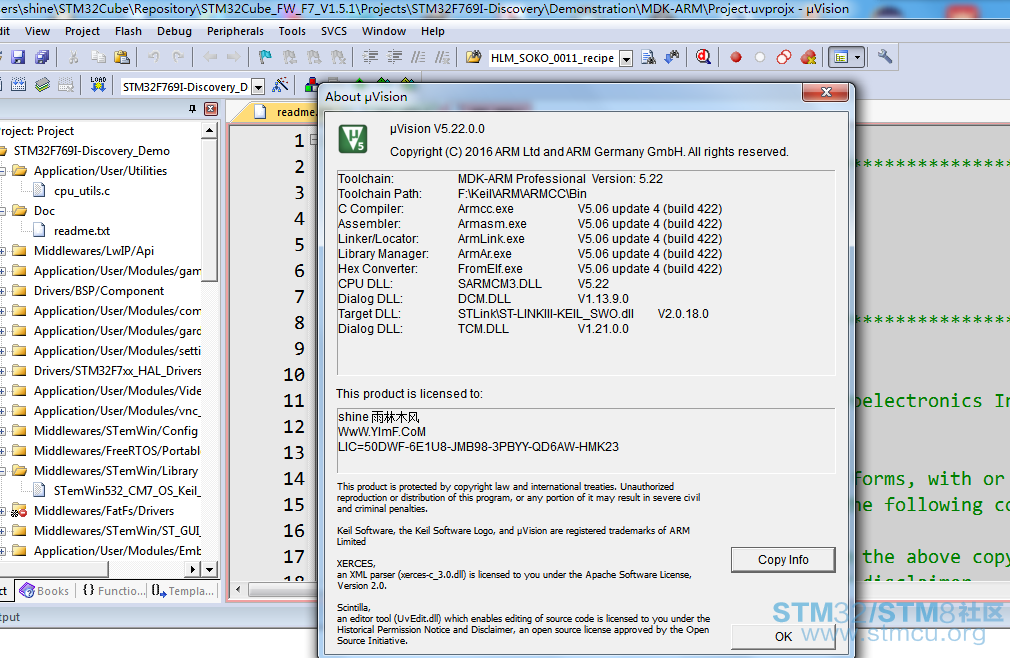The height and width of the screenshot is (658, 1010).
Task: Open the Help menu
Action: coord(433,31)
